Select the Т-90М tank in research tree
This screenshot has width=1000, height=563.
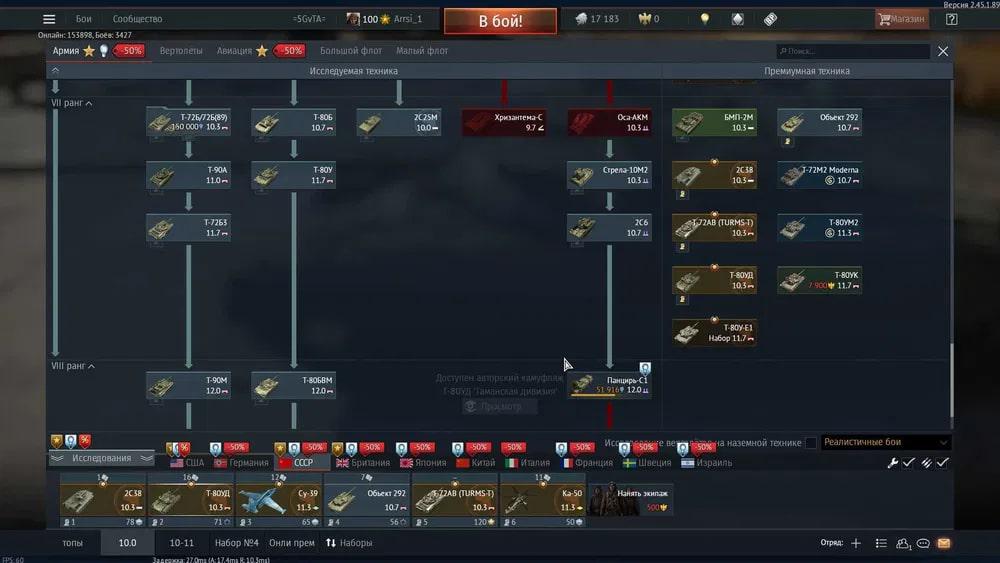coord(188,385)
